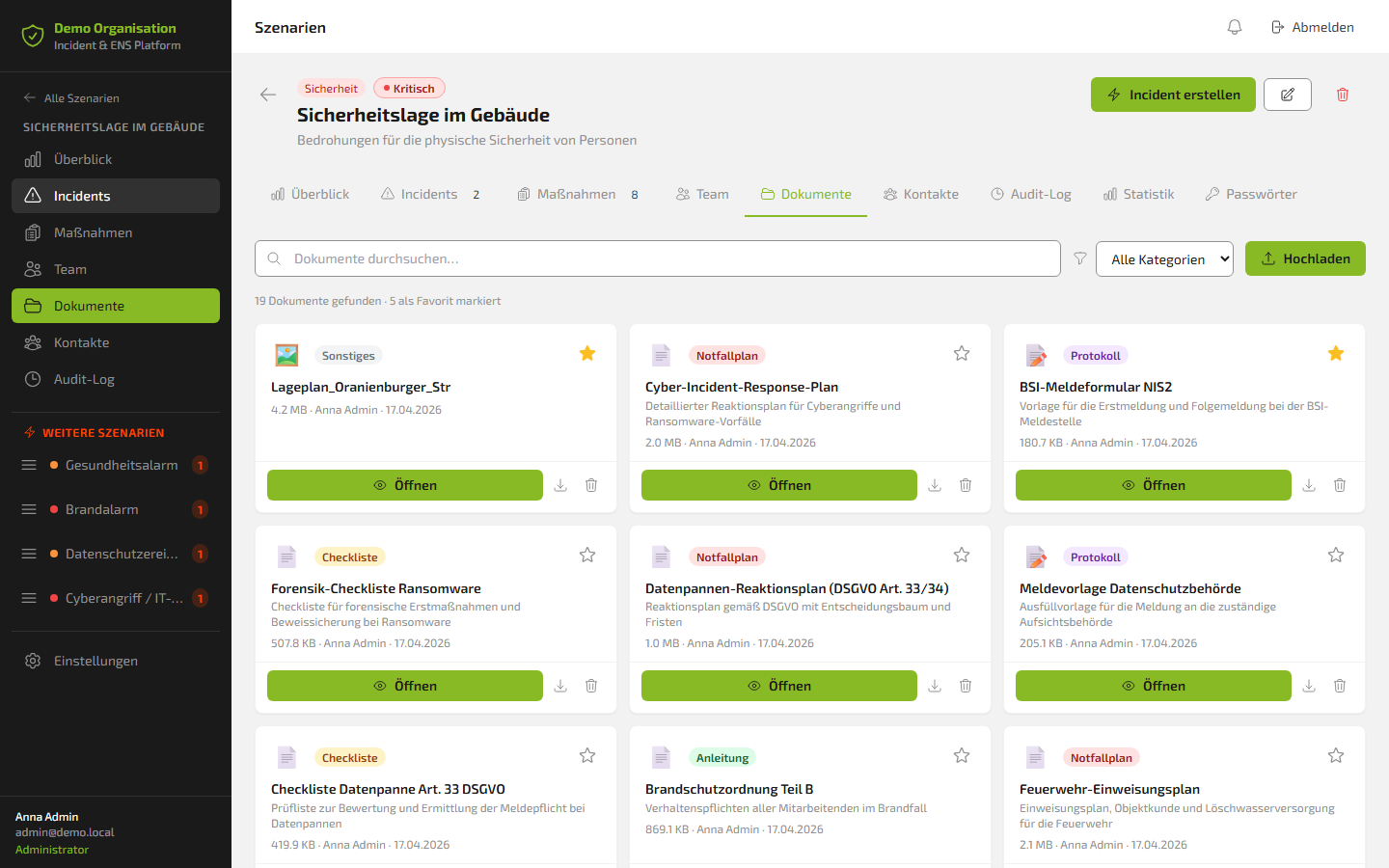1389x868 pixels.
Task: Open Überblick in the sidebar
Action: [116, 159]
